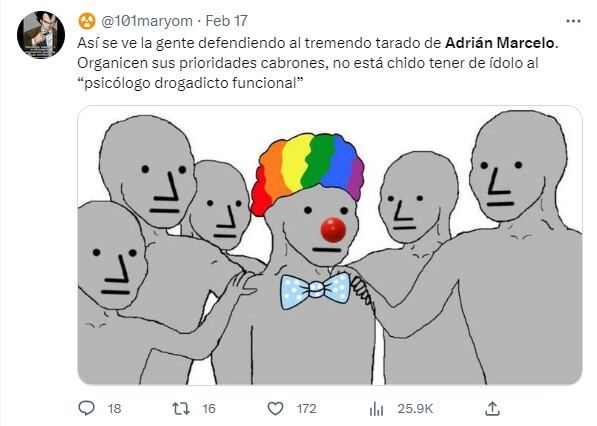This screenshot has height=426, width=597.
Task: Click the radioactive emoji beside the username
Action: point(87,21)
